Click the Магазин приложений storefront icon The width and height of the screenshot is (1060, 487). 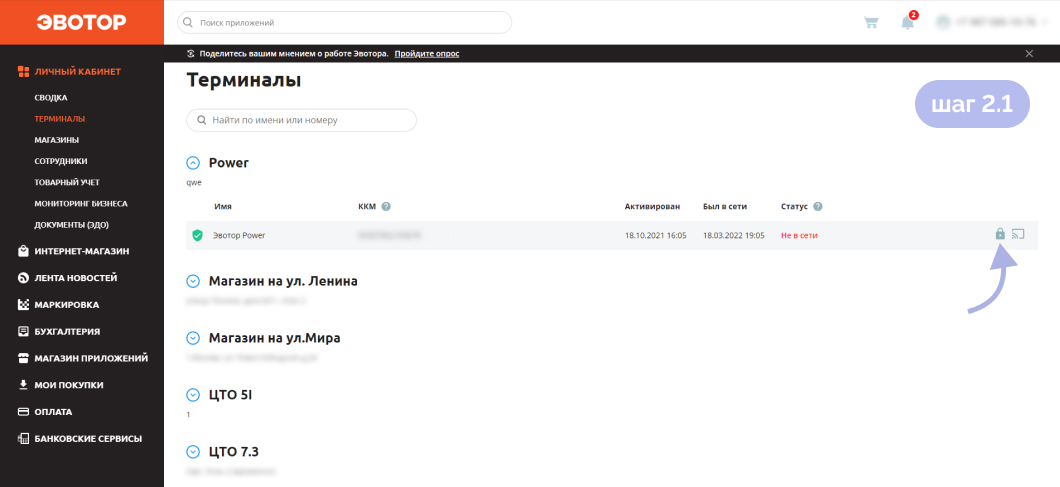point(23,358)
